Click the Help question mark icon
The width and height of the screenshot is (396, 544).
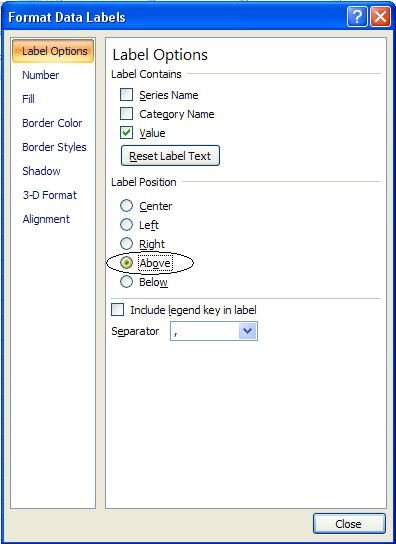(357, 16)
